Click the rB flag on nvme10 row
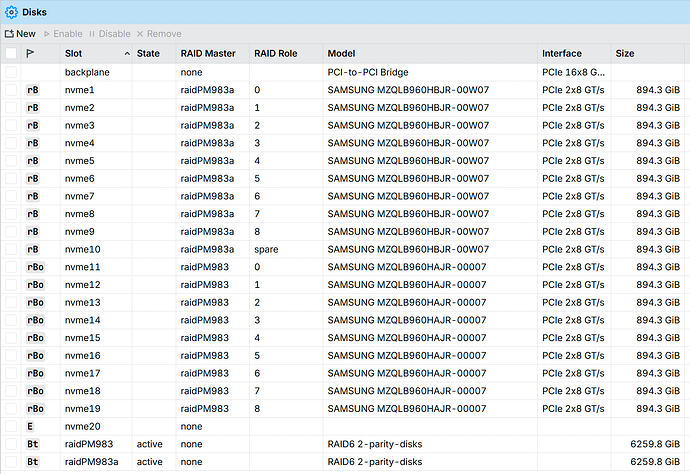690x474 pixels. [x=33, y=250]
